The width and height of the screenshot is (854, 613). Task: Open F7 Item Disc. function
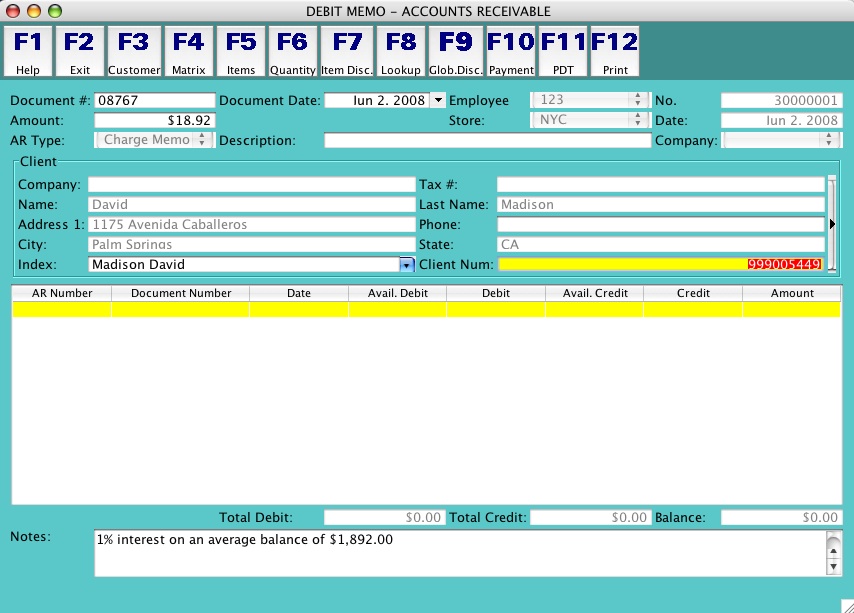pyautogui.click(x=346, y=52)
